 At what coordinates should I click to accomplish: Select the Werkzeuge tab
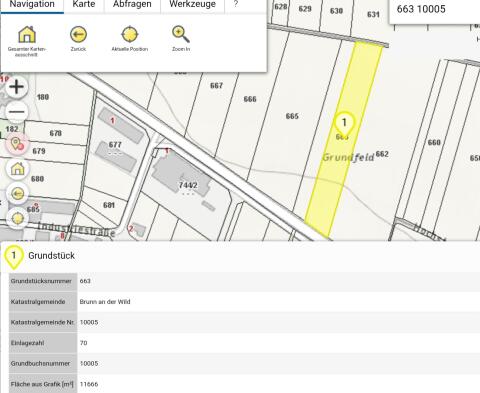[192, 5]
